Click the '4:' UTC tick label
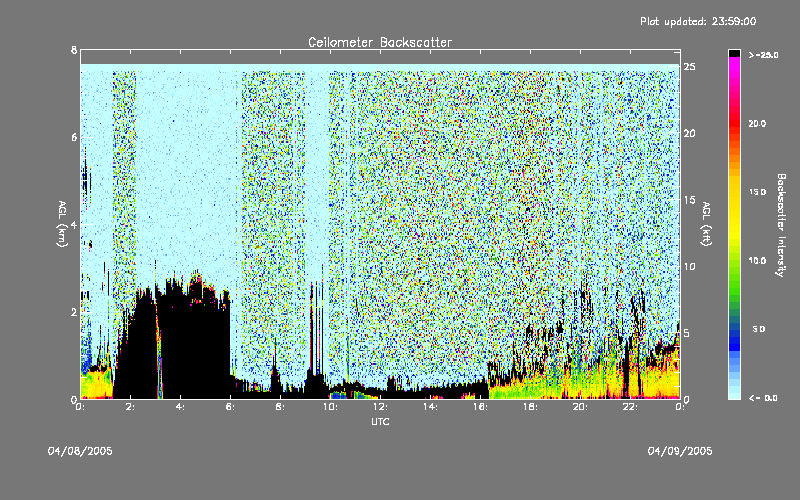 click(x=181, y=407)
